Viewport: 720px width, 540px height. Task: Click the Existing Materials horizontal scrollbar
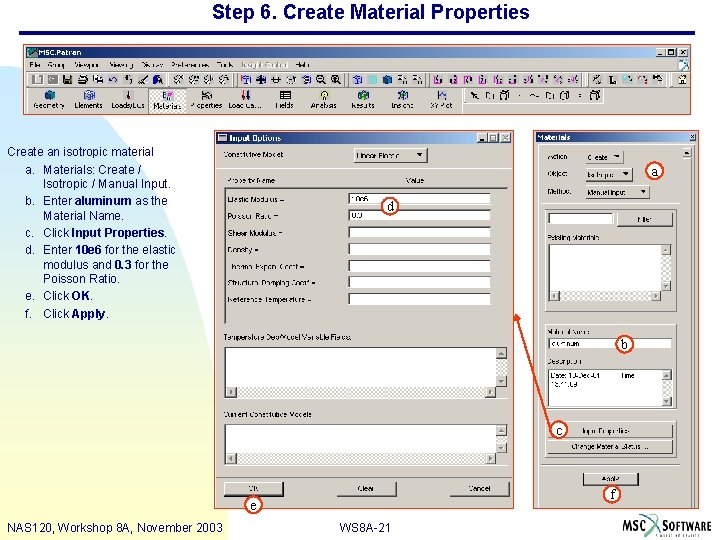[x=605, y=296]
